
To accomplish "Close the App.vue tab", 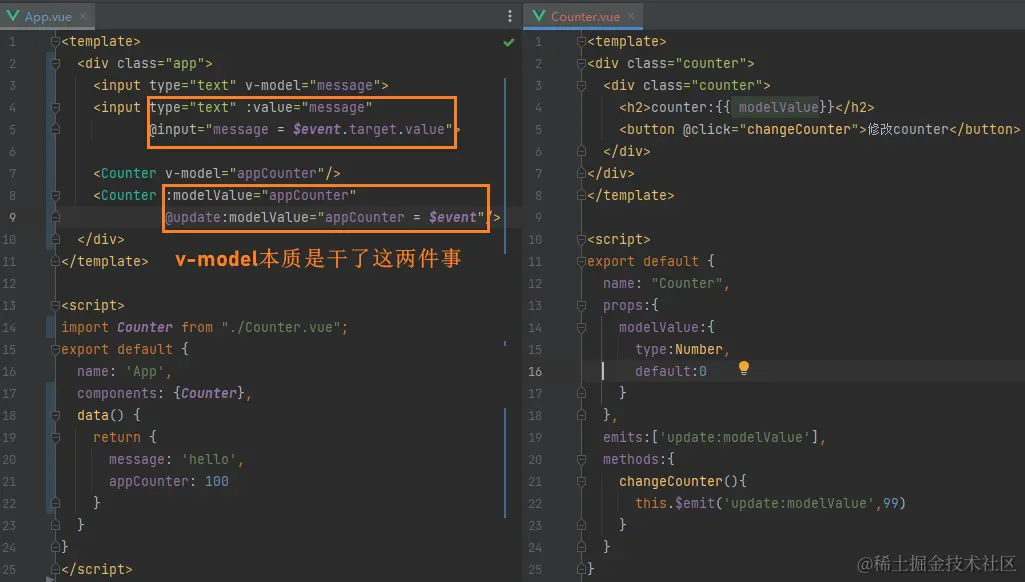I will [83, 16].
